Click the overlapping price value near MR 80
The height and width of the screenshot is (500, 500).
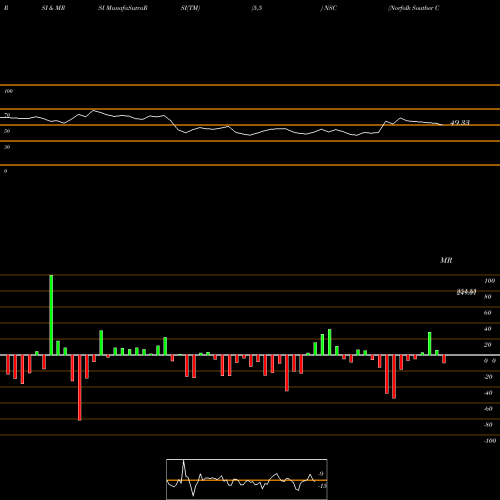coord(466,292)
